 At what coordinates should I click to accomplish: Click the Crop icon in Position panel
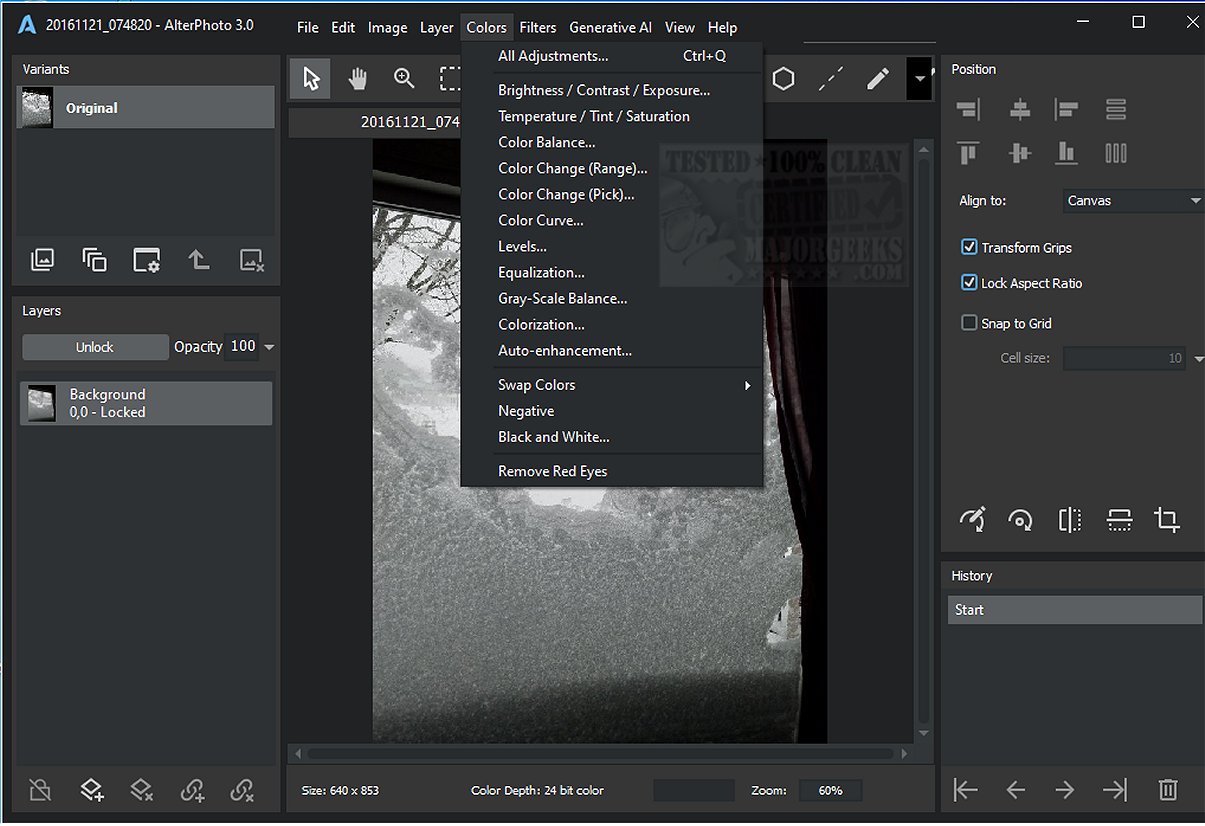[1166, 519]
